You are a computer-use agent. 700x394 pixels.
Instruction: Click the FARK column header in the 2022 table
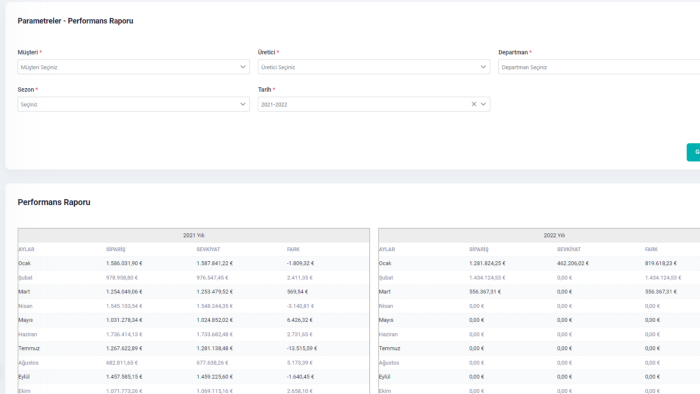coord(651,249)
